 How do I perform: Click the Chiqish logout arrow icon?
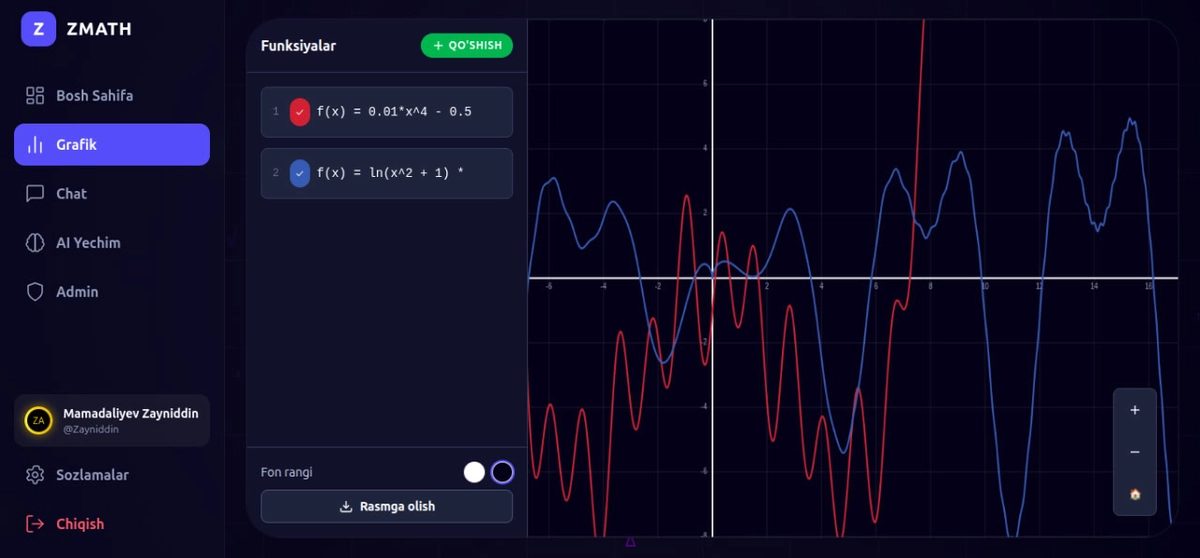click(x=35, y=524)
